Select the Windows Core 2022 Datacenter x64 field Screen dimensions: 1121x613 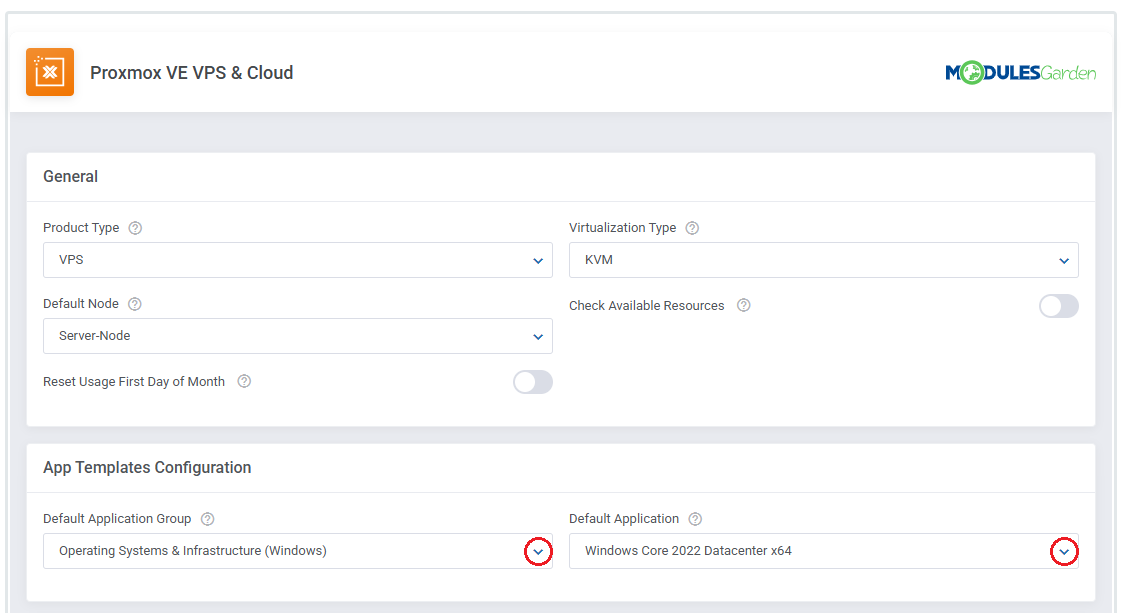(x=800, y=551)
